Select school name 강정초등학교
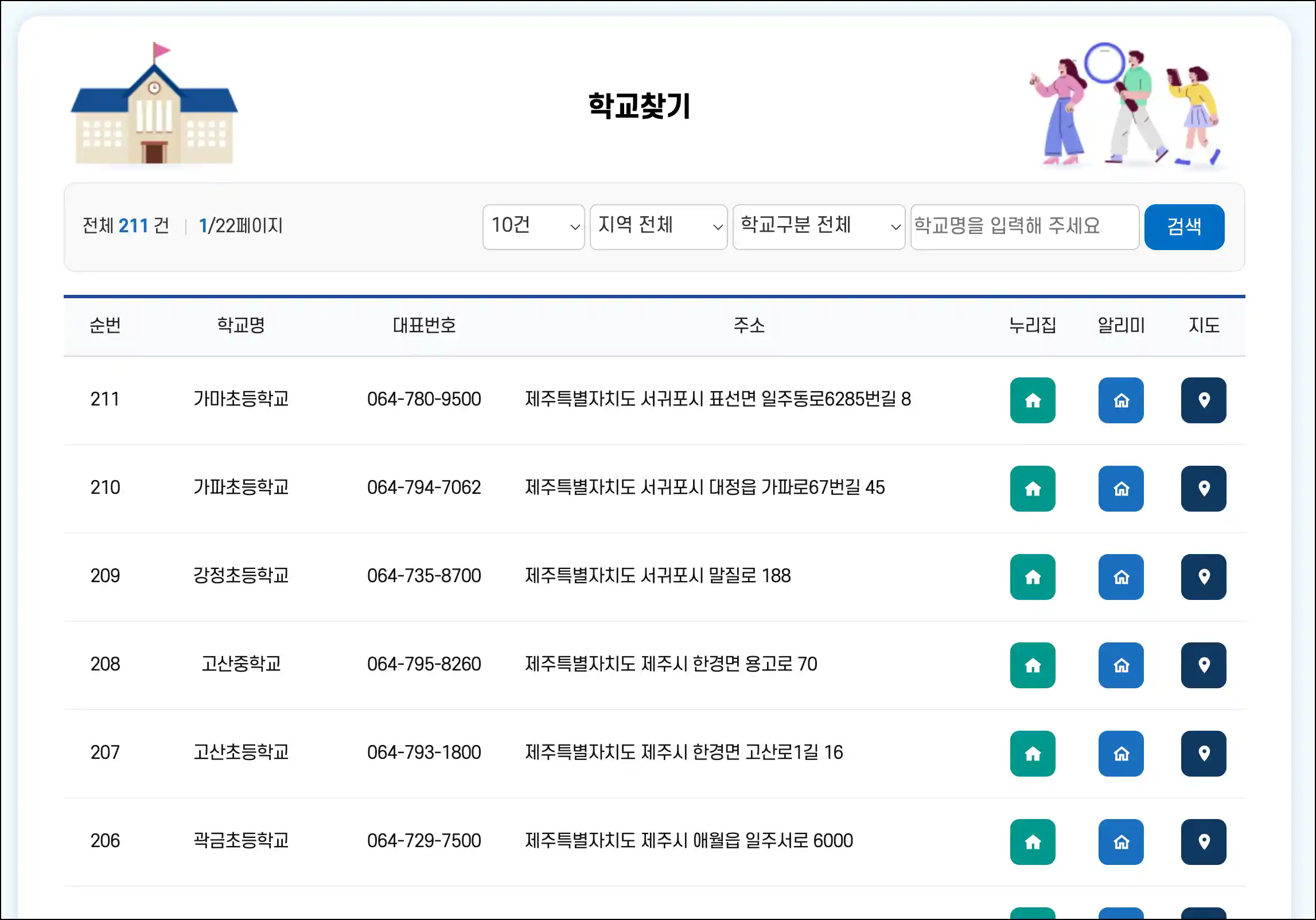Image resolution: width=1316 pixels, height=920 pixels. pyautogui.click(x=241, y=575)
